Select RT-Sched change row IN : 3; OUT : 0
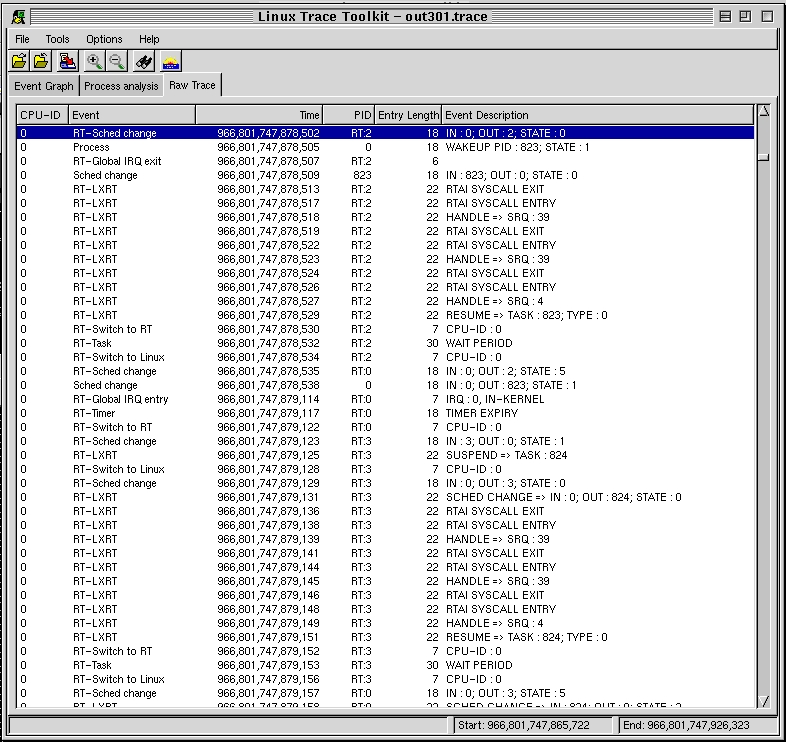Viewport: 786px width, 742px height. click(385, 441)
